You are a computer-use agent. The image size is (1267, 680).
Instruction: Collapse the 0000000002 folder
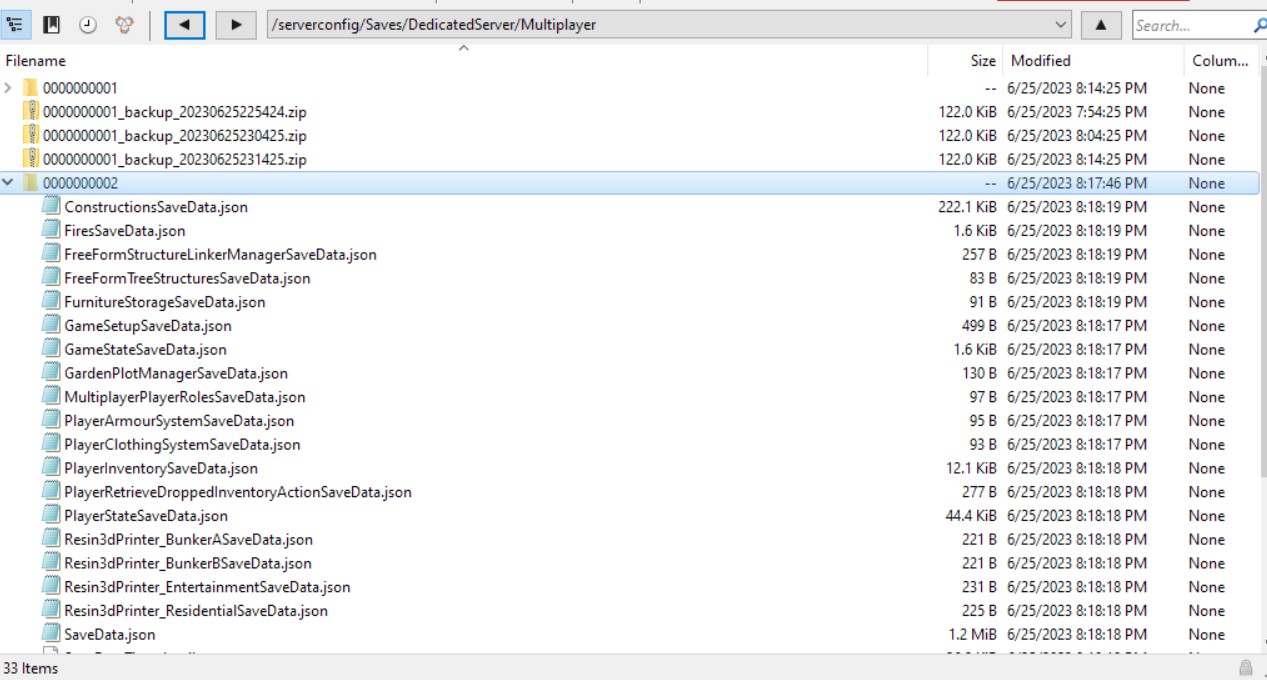click(9, 183)
